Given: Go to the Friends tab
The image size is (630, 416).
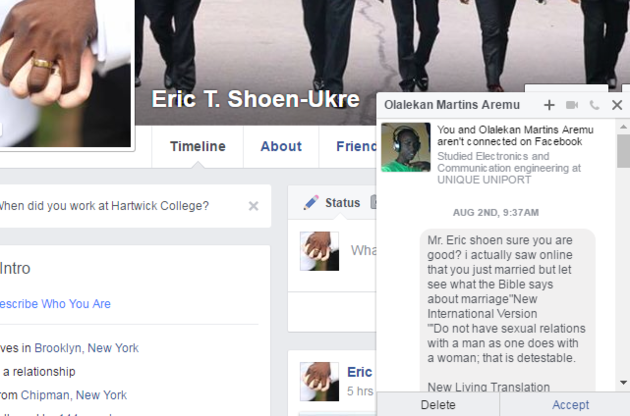Looking at the screenshot, I should [x=356, y=146].
